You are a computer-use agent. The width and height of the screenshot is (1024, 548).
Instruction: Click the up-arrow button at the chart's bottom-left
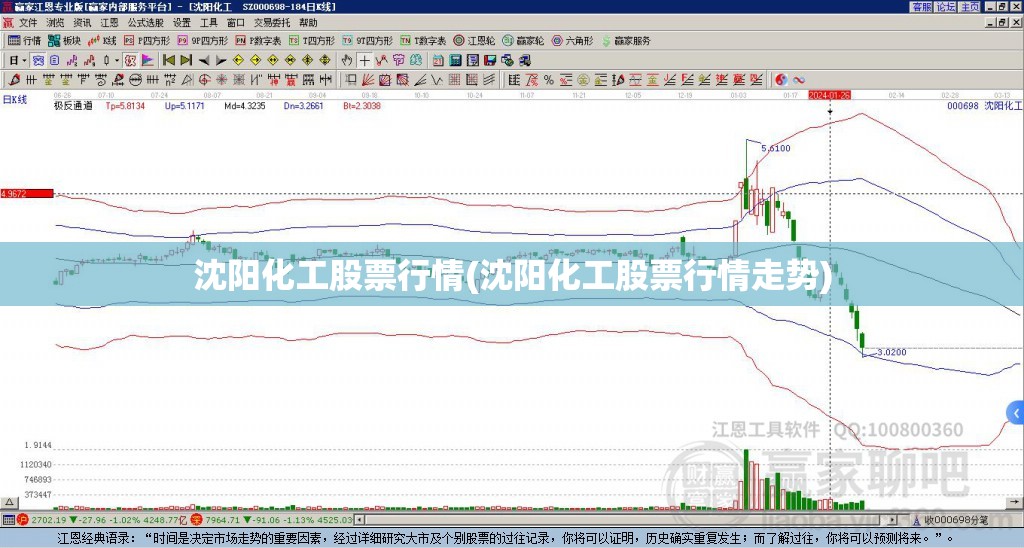coord(9,502)
